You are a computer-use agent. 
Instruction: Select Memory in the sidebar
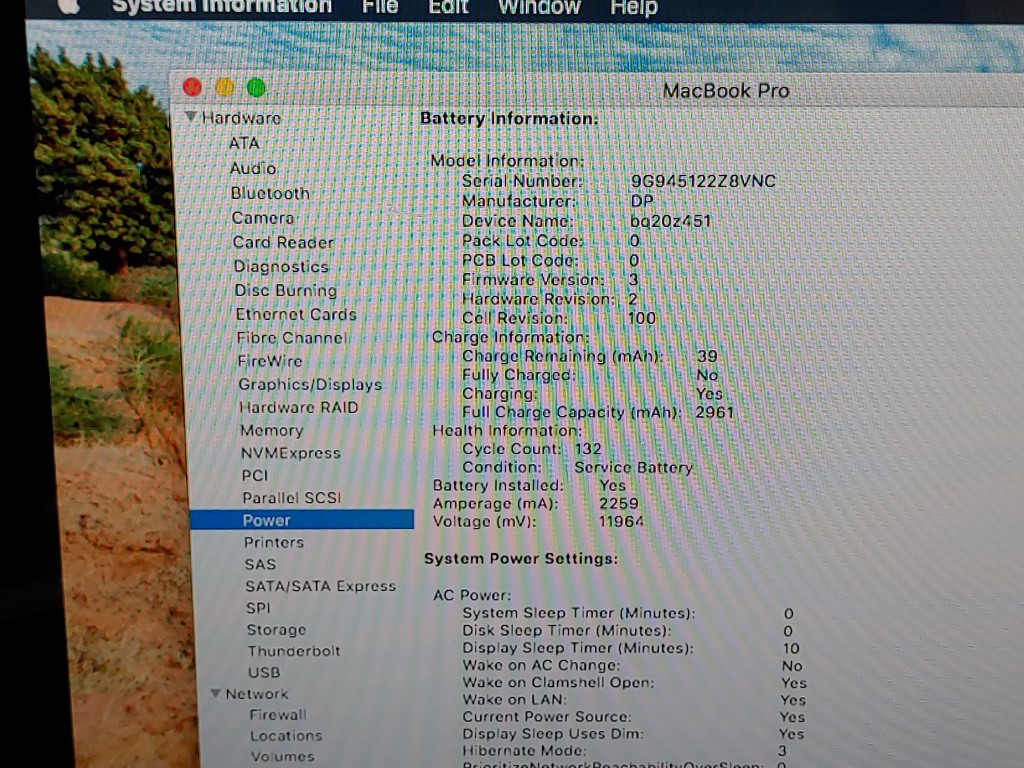(272, 430)
